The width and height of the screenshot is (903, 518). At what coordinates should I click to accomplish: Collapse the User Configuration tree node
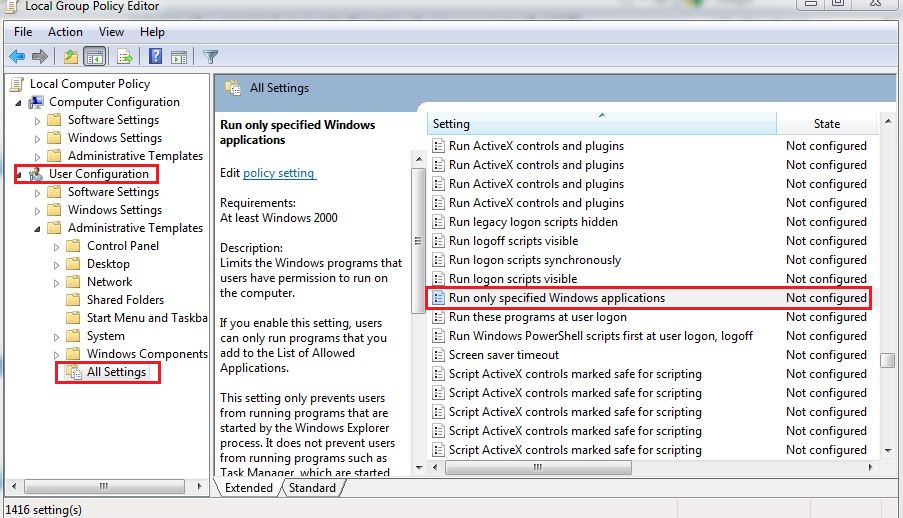[x=18, y=174]
